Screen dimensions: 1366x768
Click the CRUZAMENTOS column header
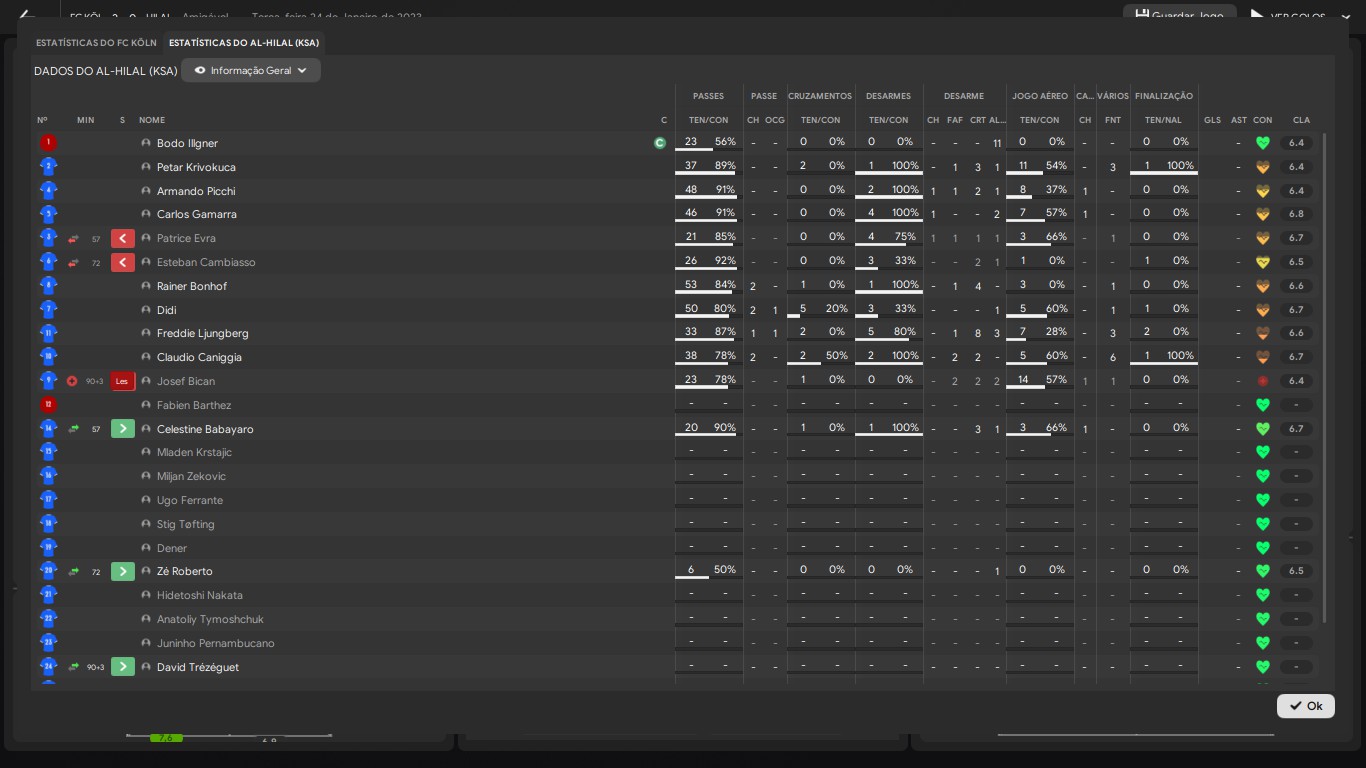(x=820, y=96)
